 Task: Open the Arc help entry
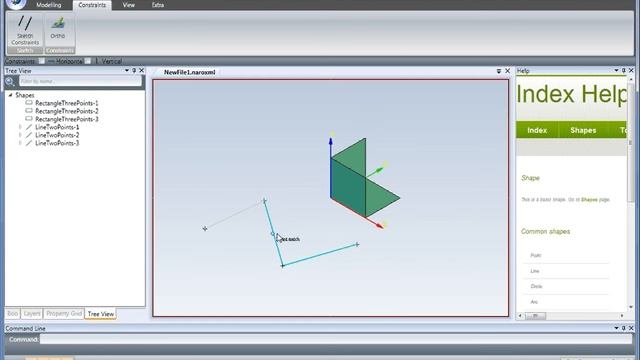pyautogui.click(x=534, y=302)
